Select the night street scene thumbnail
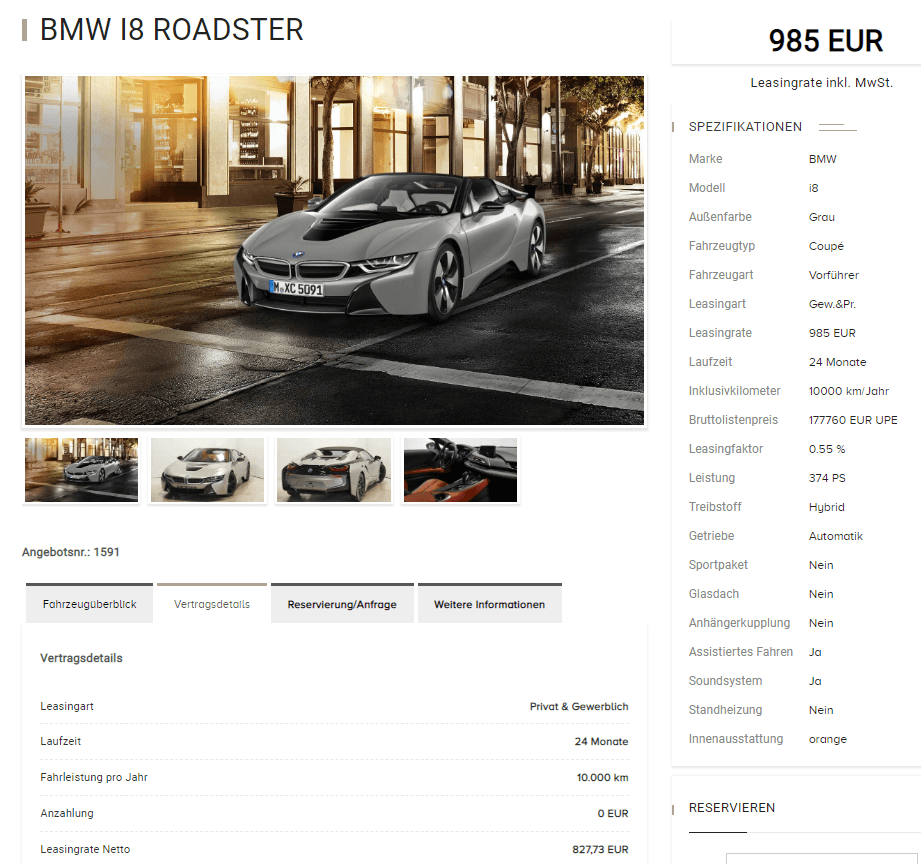The image size is (921, 864). coord(82,470)
